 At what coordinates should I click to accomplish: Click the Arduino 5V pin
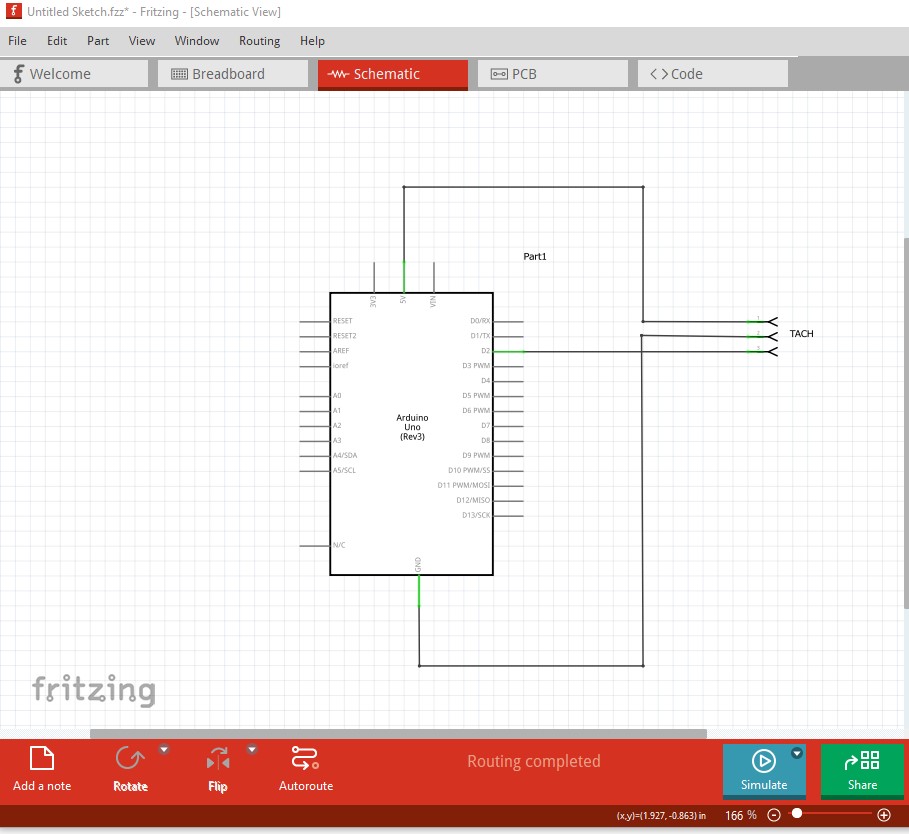click(403, 278)
